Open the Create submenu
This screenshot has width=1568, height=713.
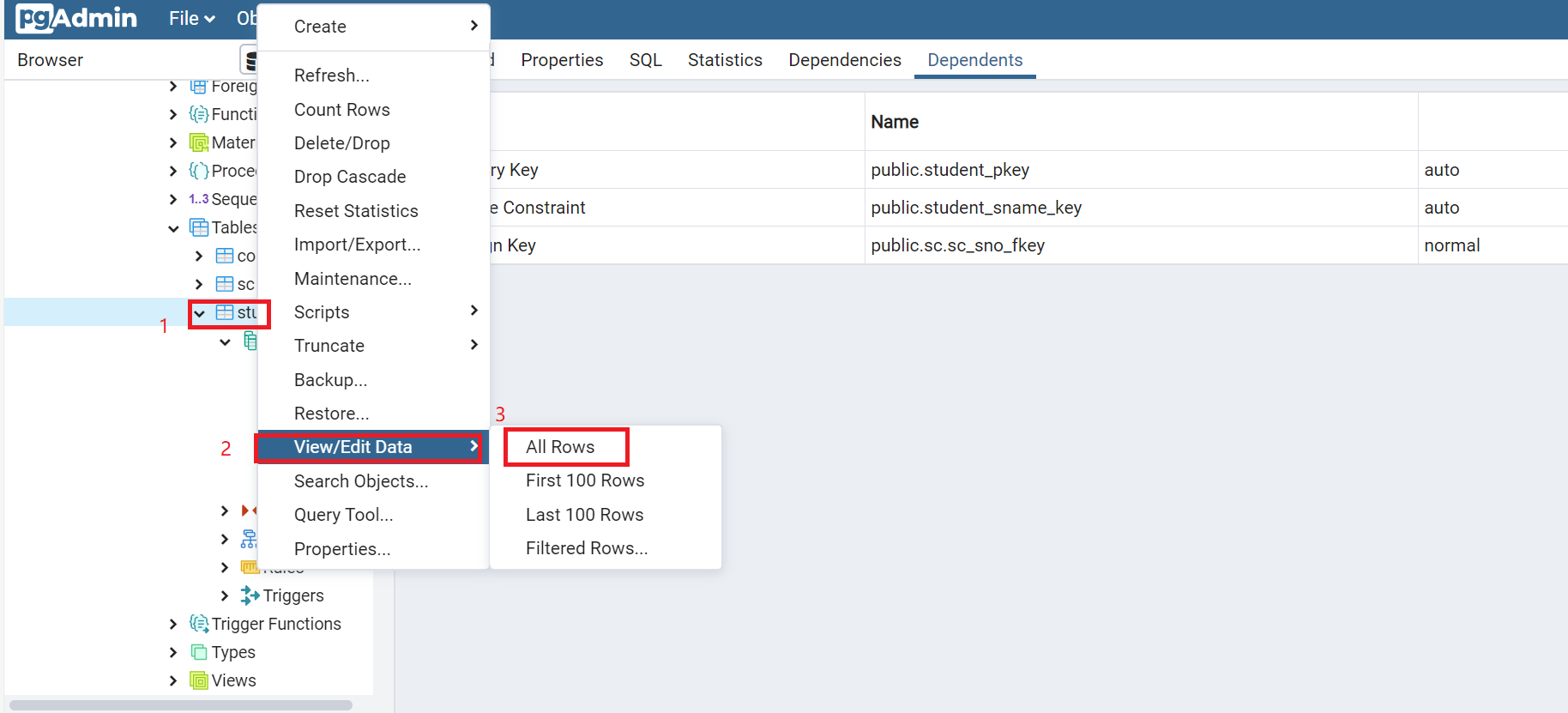(374, 27)
